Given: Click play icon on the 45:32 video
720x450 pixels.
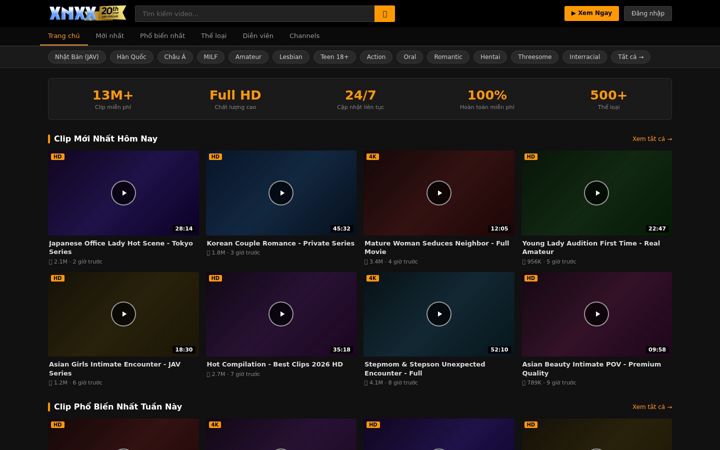Looking at the screenshot, I should coord(281,193).
